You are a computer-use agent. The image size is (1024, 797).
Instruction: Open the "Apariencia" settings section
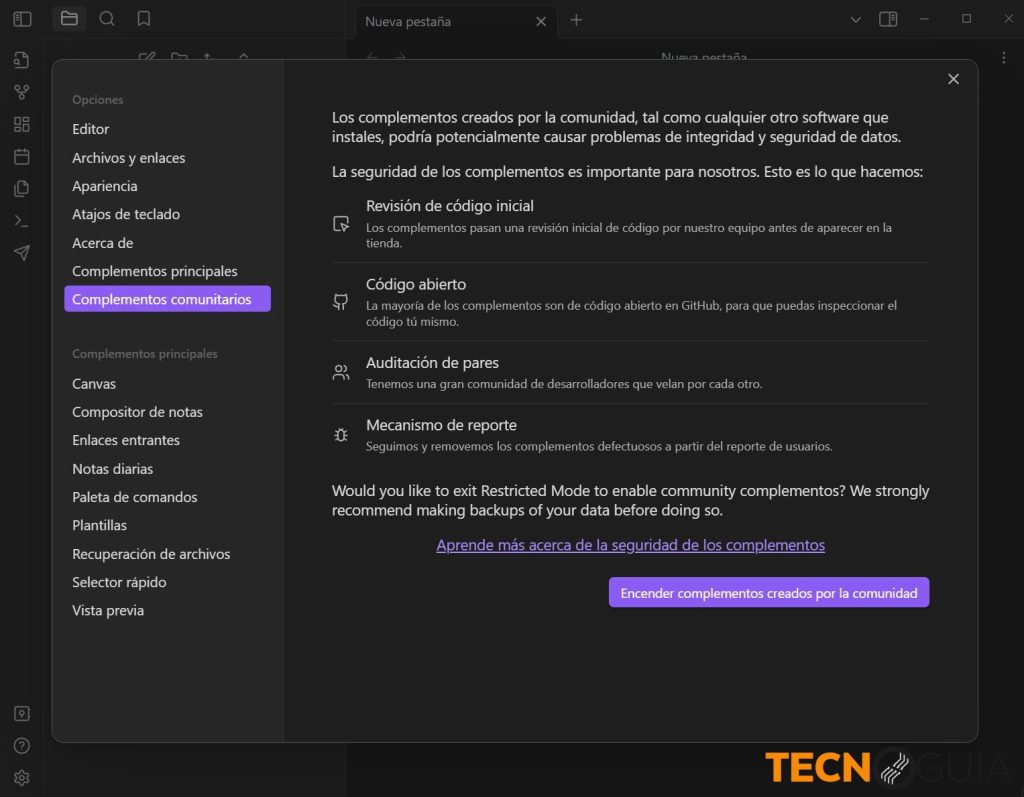click(x=103, y=185)
